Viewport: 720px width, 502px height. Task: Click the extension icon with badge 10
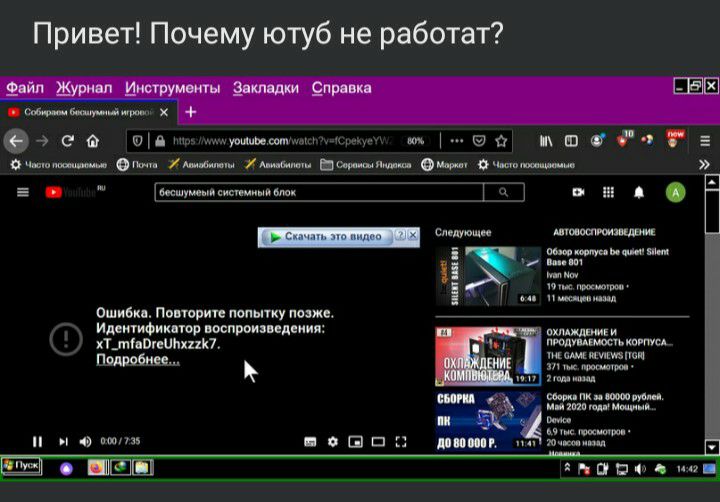(624, 139)
